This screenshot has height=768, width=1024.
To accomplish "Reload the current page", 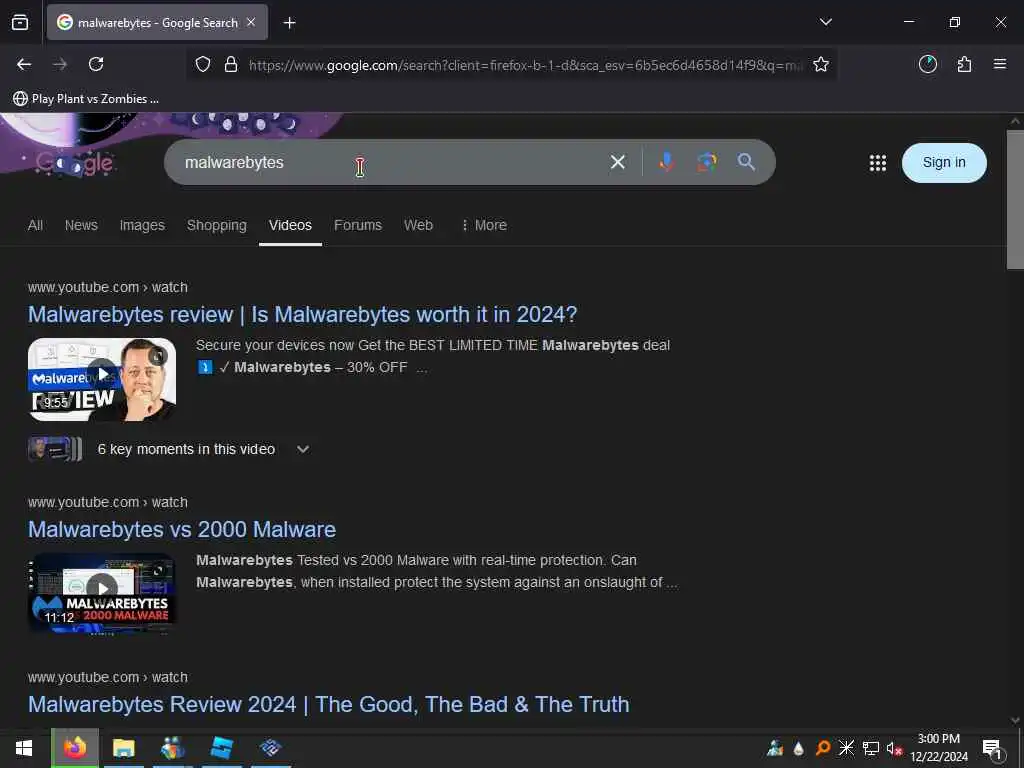I will [96, 64].
